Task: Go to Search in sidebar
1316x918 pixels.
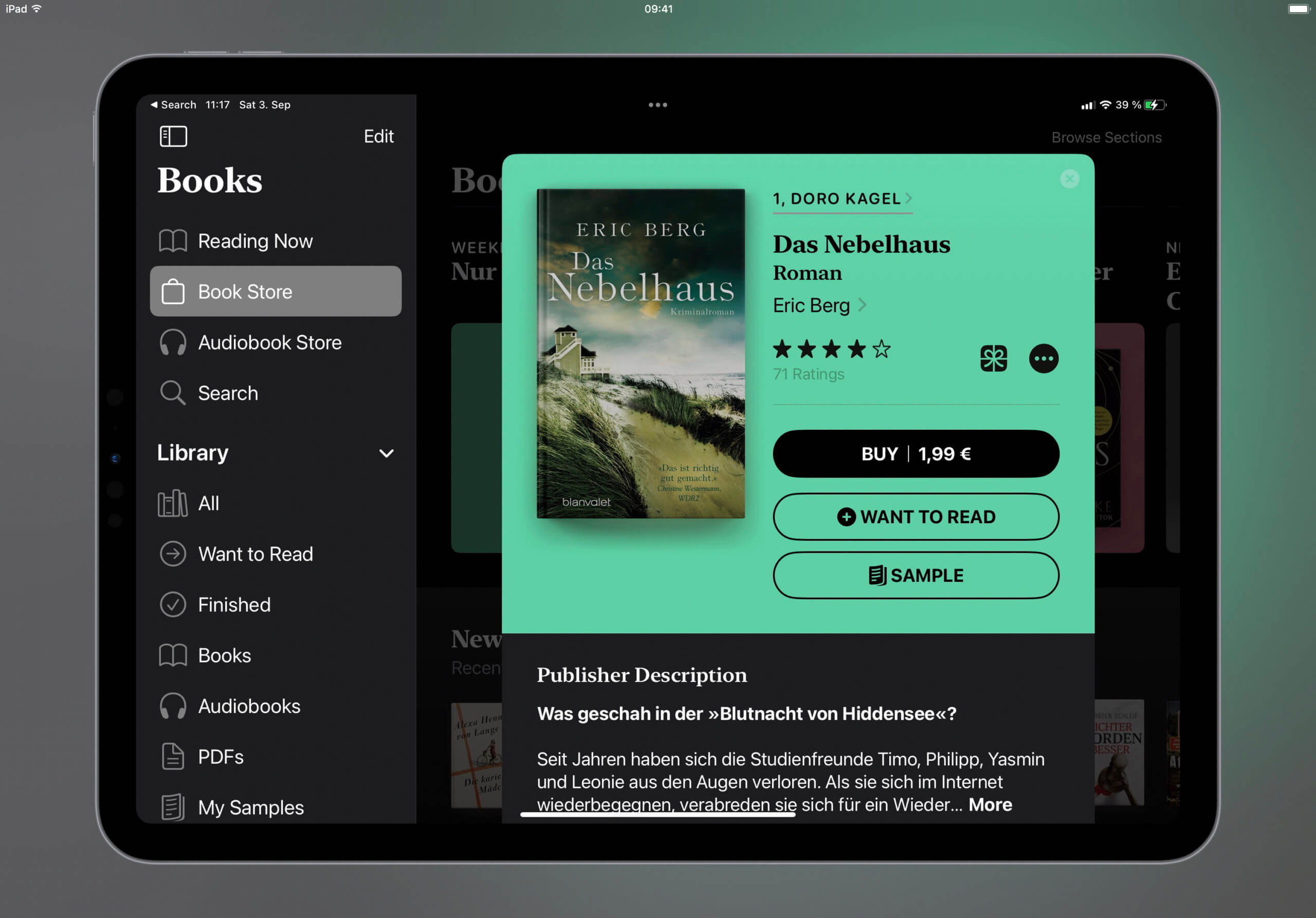Action: (275, 393)
